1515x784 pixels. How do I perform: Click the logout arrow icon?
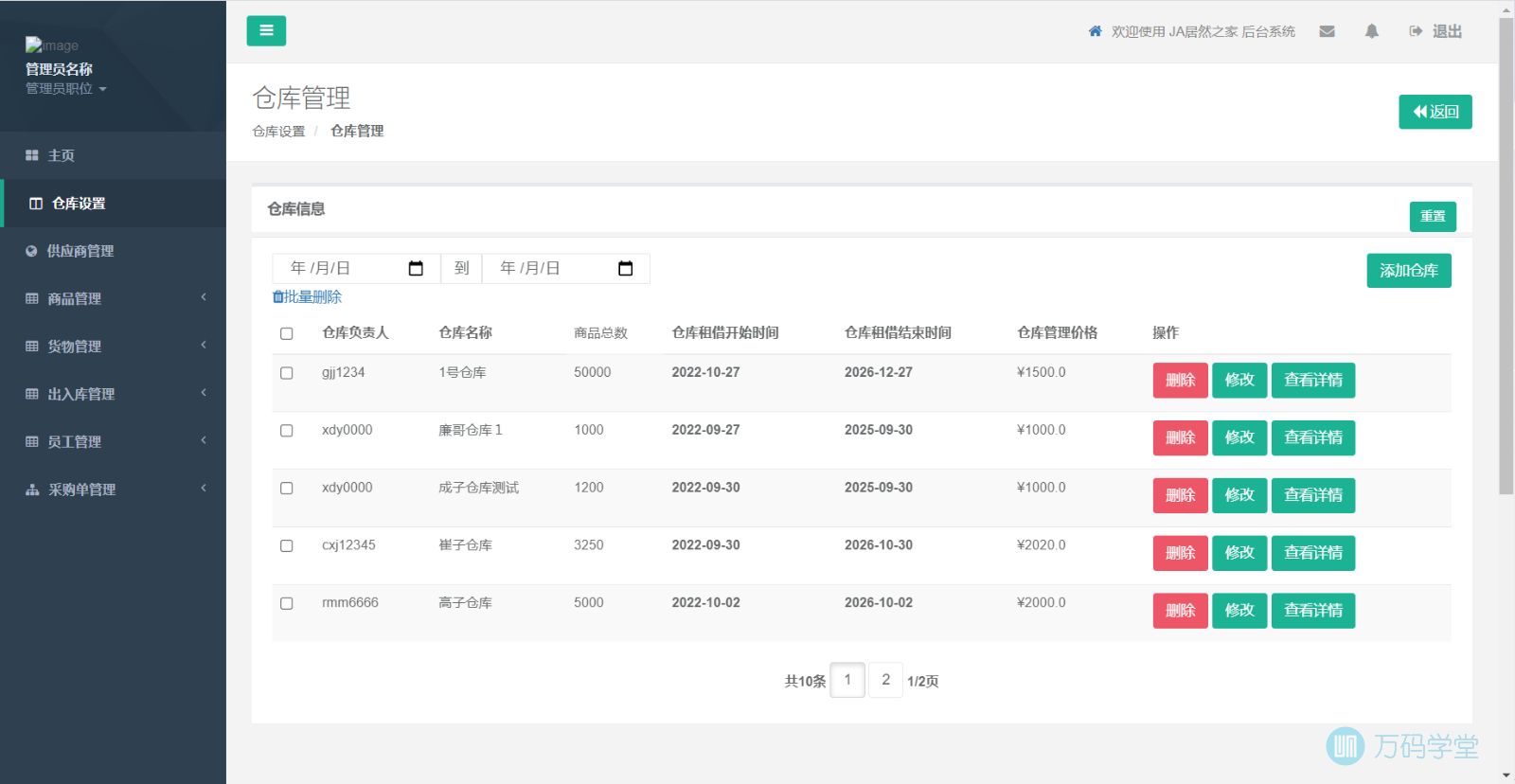coord(1416,31)
